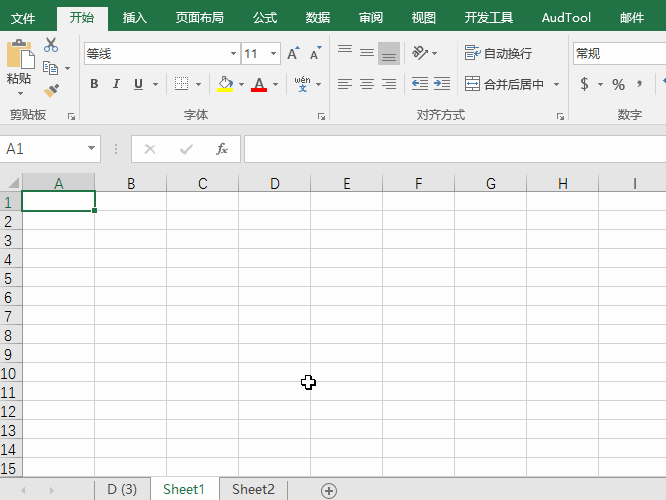Open font color dropdown arrow

pos(275,84)
